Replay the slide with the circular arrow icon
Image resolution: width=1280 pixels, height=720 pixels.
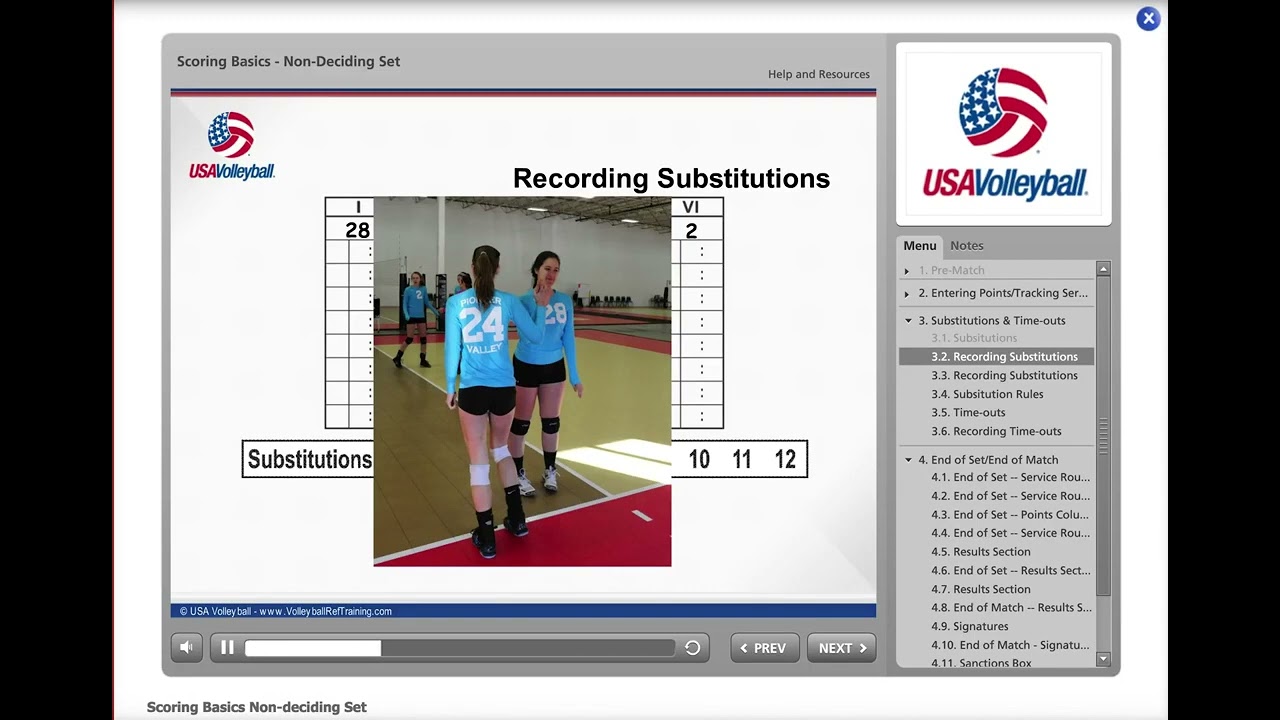[692, 648]
